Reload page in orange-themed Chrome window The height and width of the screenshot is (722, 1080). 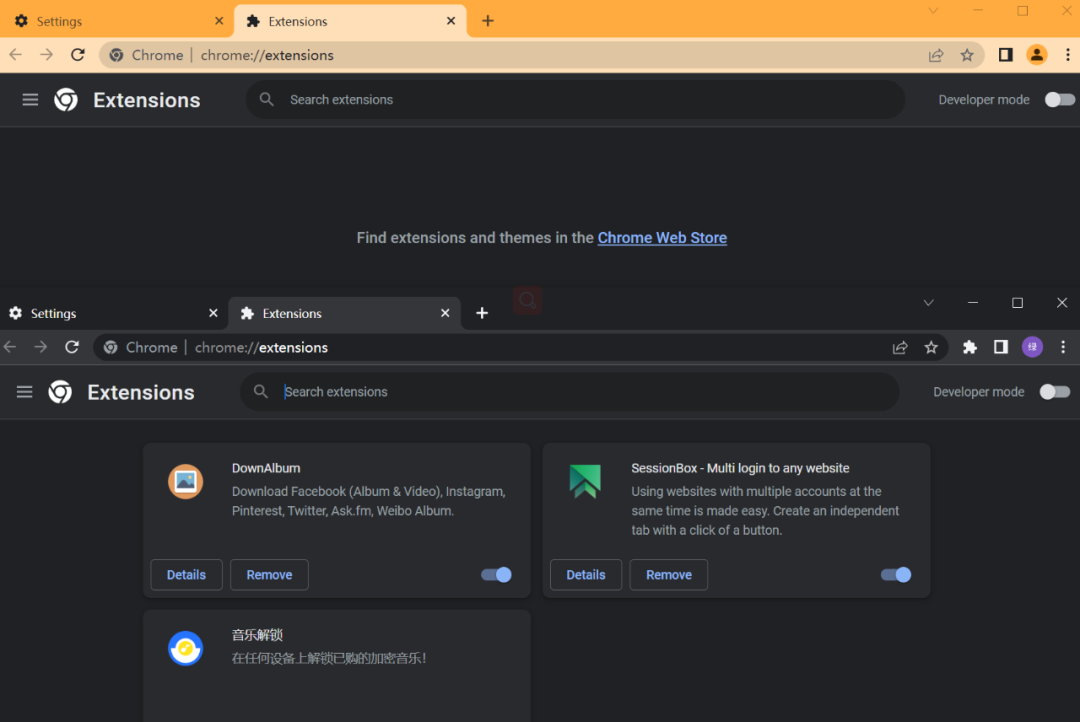[x=78, y=55]
